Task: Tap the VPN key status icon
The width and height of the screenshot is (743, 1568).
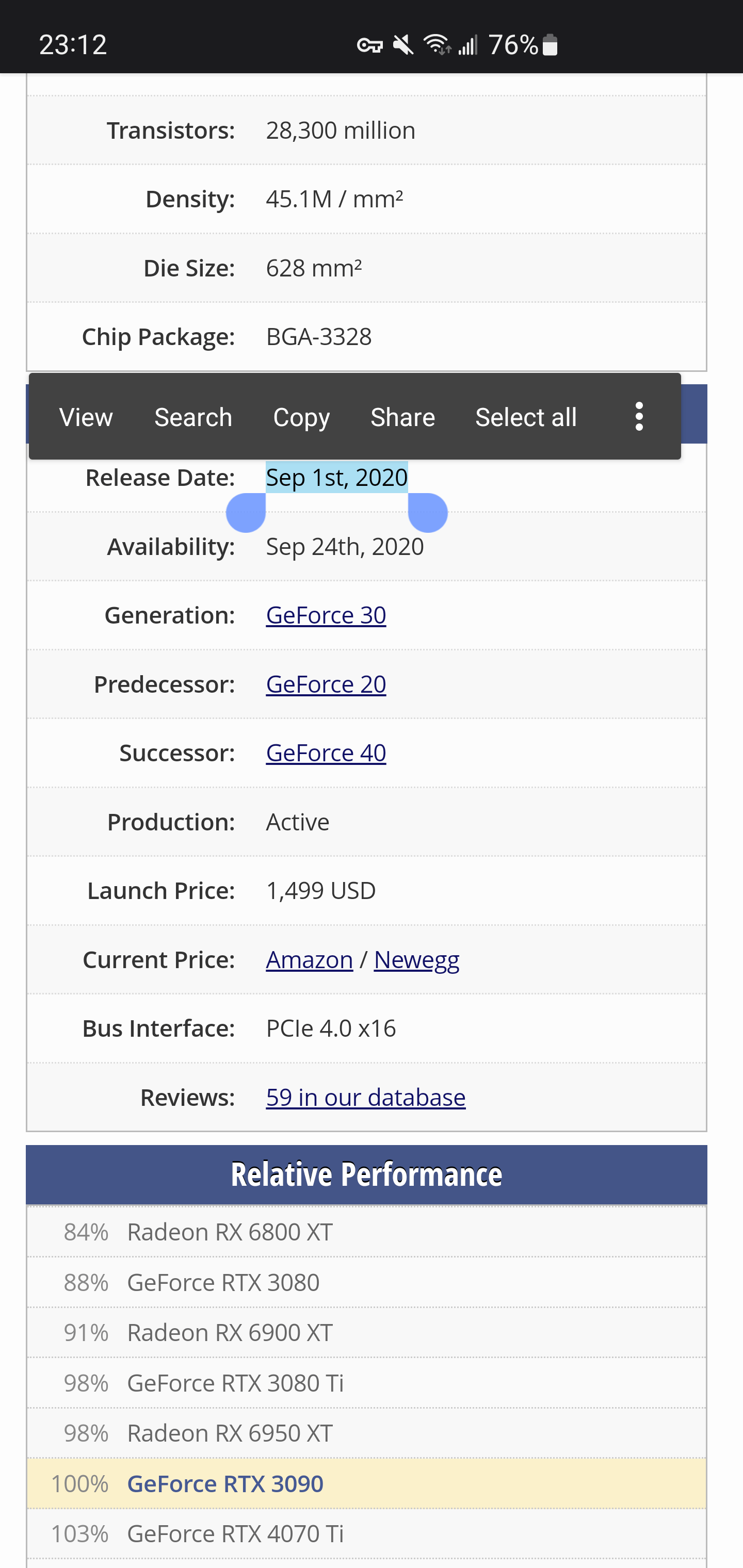Action: click(x=369, y=45)
